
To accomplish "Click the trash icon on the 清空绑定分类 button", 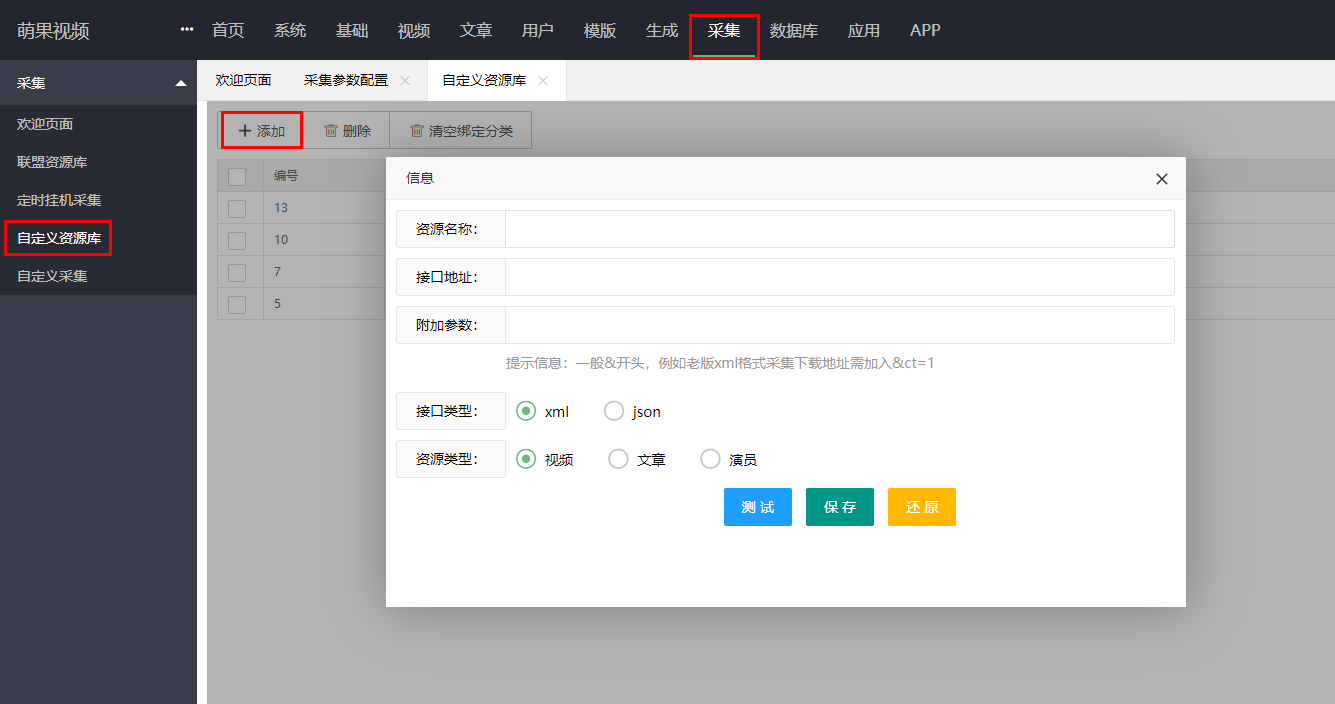I will (x=416, y=131).
